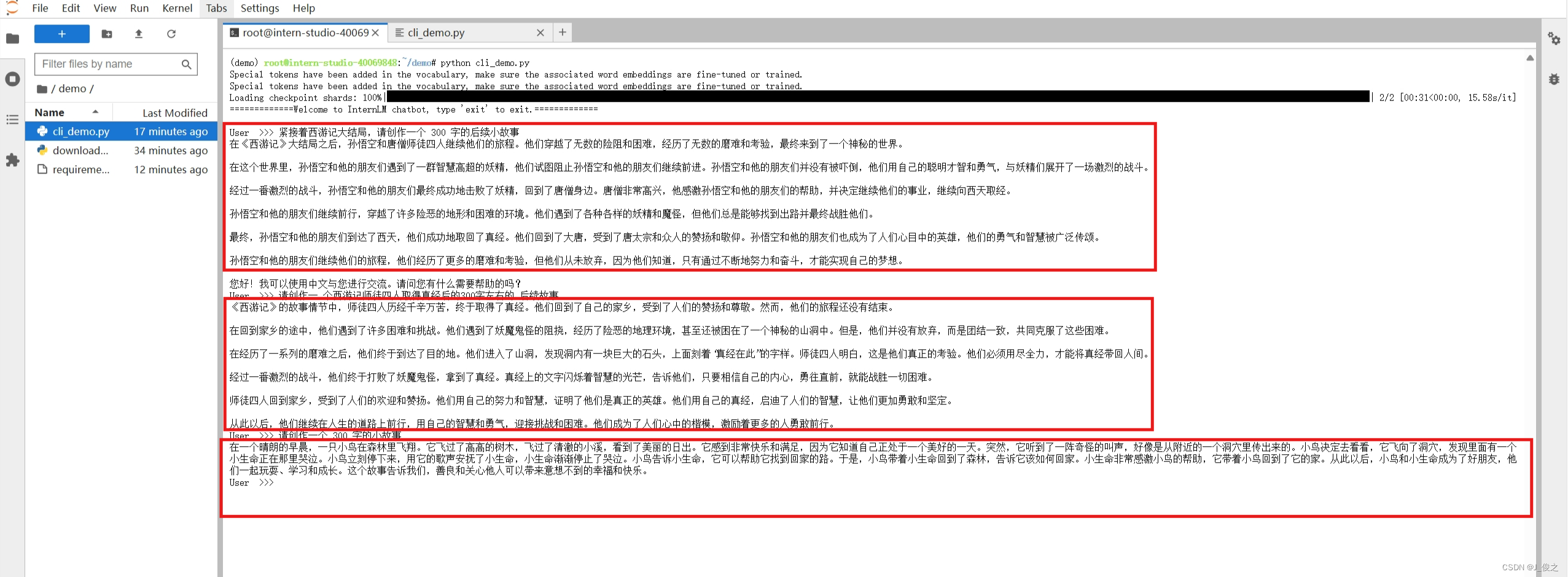Click the search magnifier icon in filter box
1568x577 pixels.
click(x=187, y=64)
